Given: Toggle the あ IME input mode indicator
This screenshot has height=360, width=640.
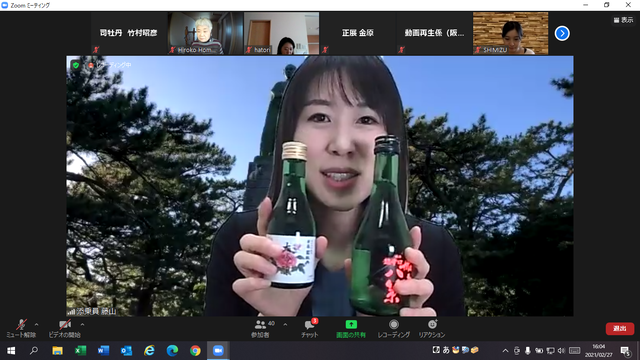Looking at the screenshot, I should click(446, 350).
